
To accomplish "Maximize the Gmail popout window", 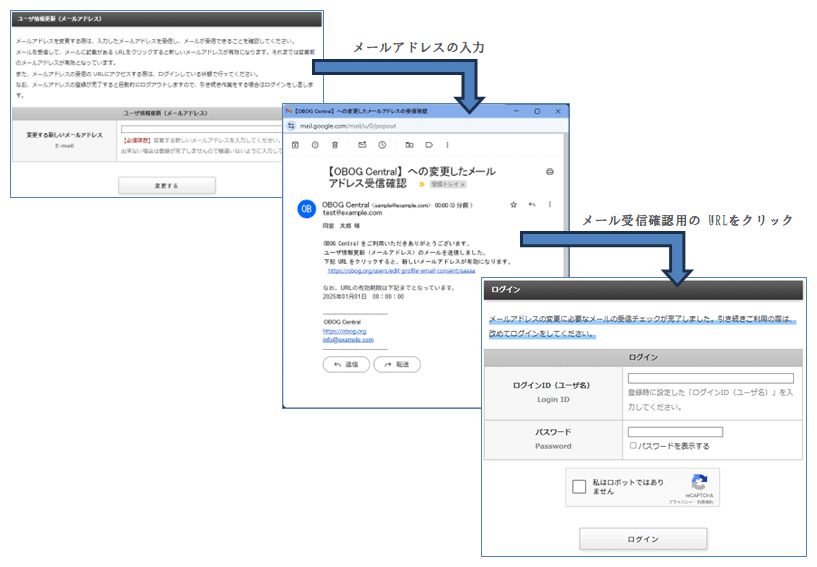I will click(x=537, y=111).
